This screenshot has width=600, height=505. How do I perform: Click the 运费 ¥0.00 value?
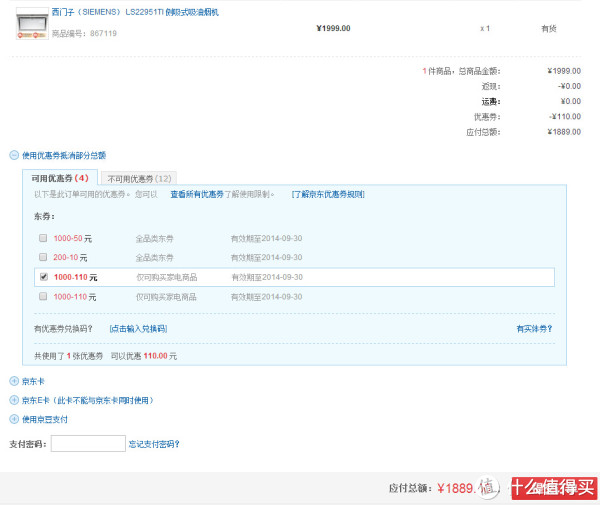[571, 101]
